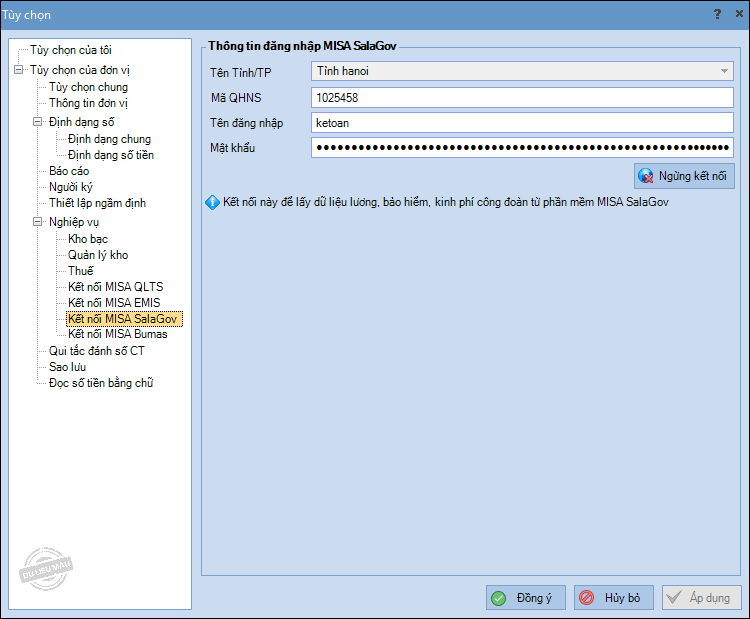750x619 pixels.
Task: Click the Tên đăng nhập input field
Action: 522,122
